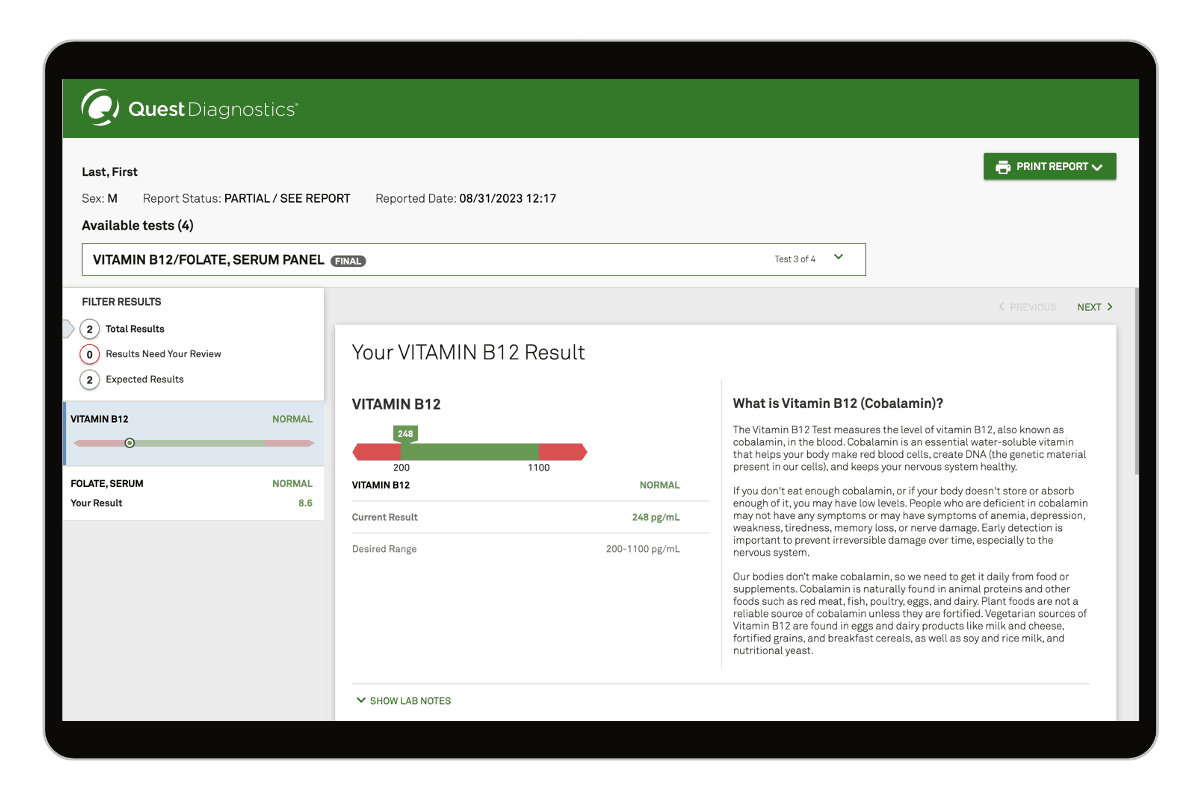
Task: Click the green normal range bar
Action: 470,453
